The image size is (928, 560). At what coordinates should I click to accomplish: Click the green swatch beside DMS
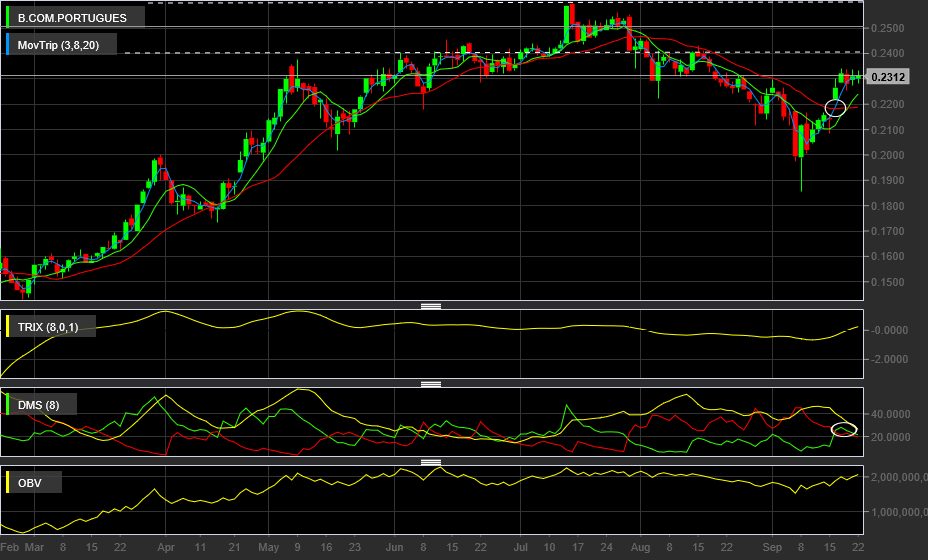[7, 404]
